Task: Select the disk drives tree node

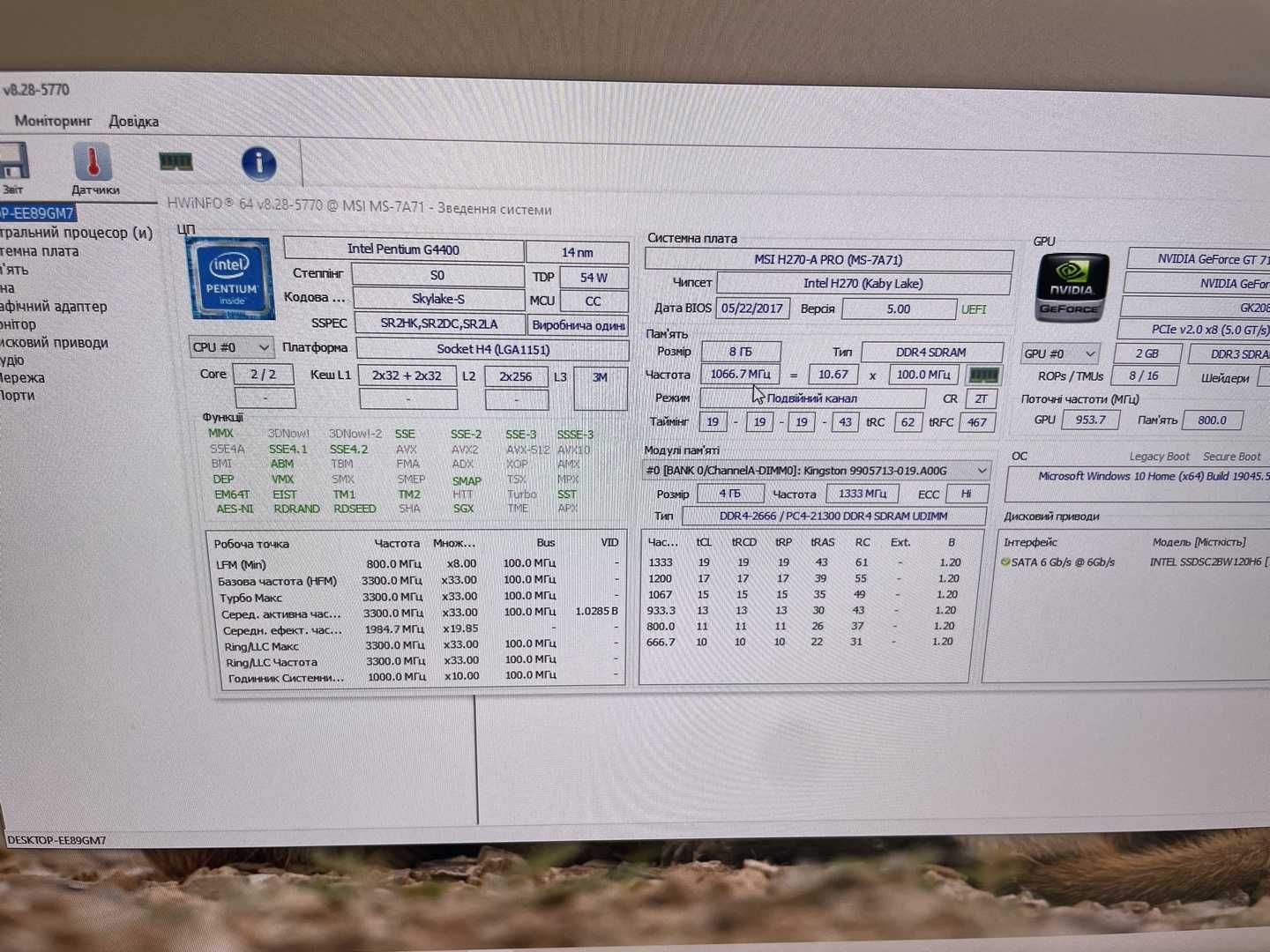Action: point(55,343)
